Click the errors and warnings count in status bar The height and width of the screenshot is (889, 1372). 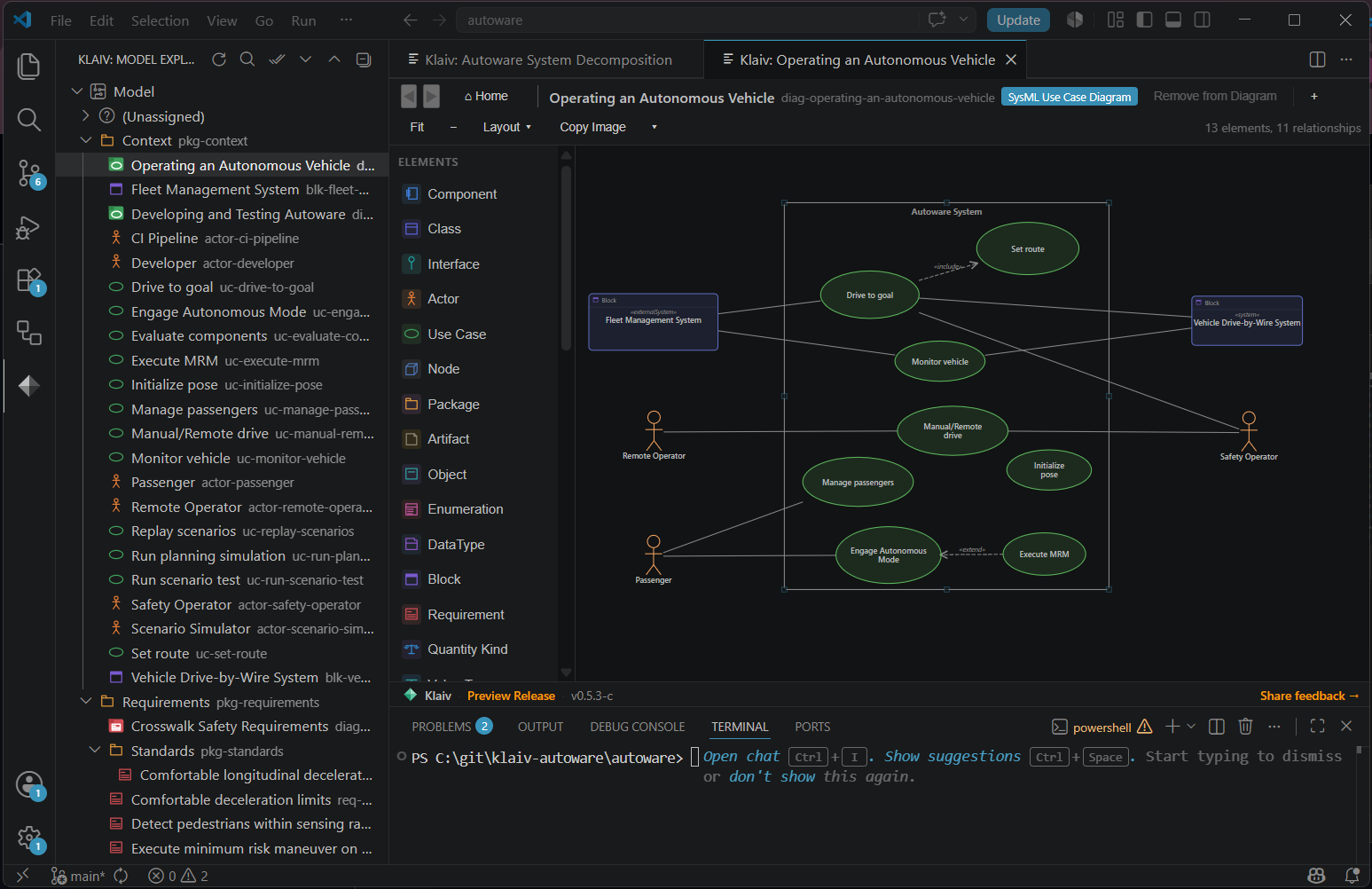pyautogui.click(x=178, y=876)
